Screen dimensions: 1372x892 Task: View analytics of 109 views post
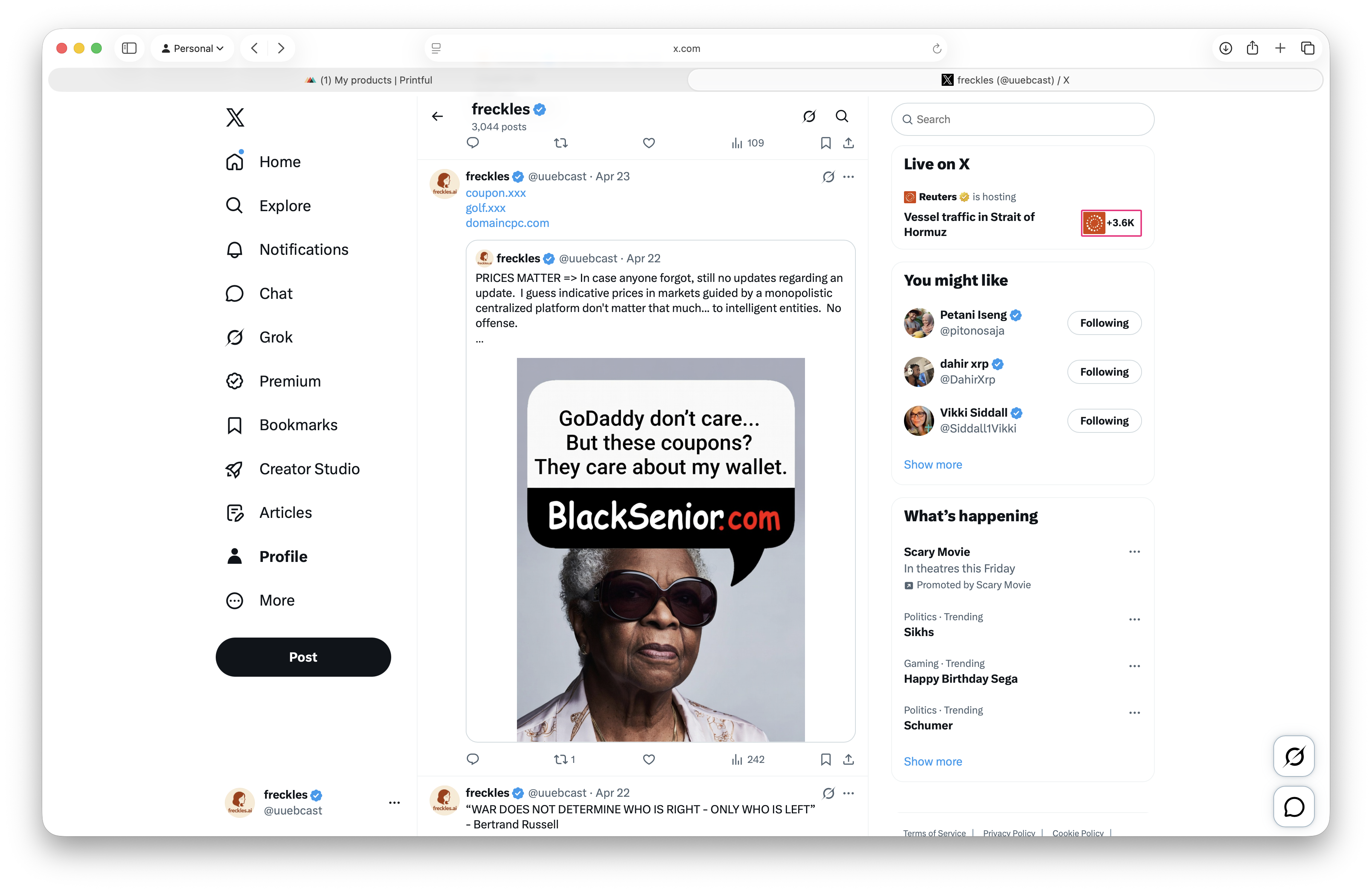(748, 143)
